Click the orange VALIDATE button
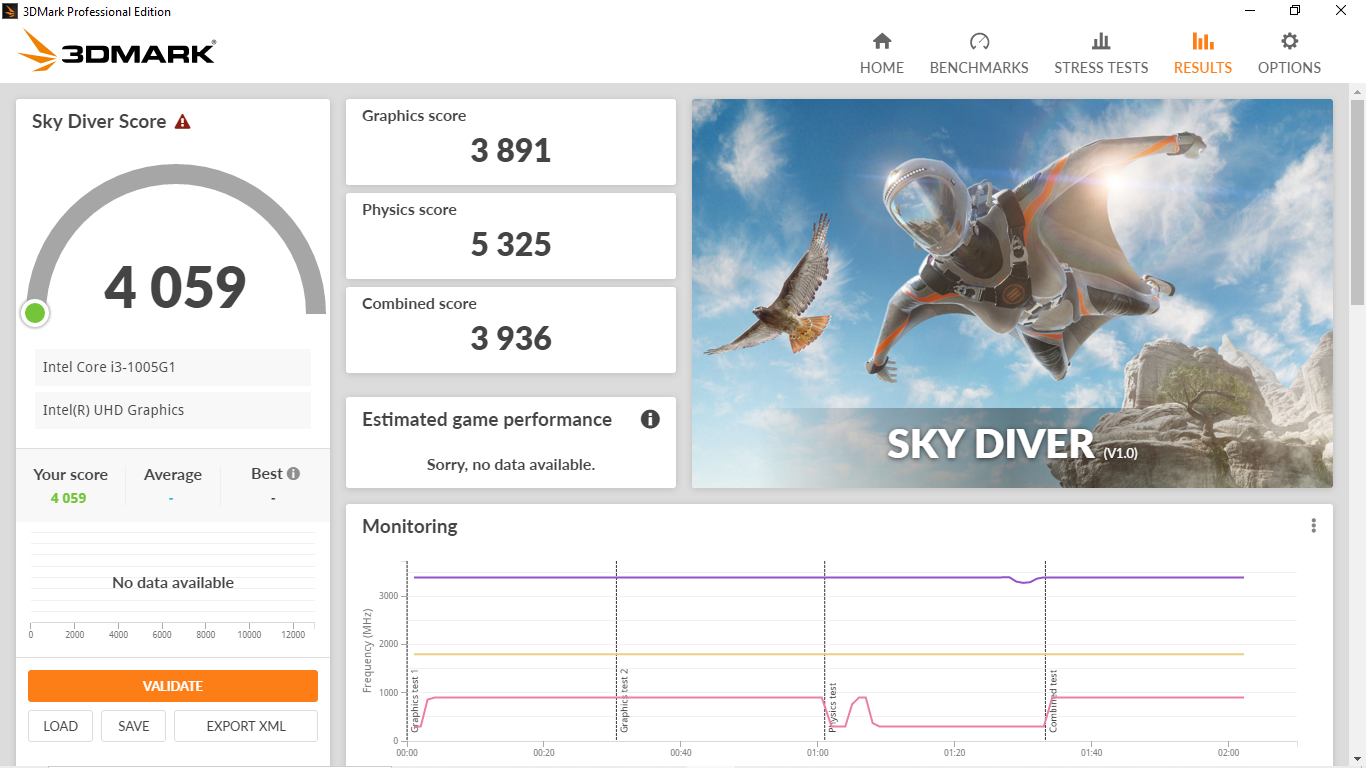 point(173,686)
